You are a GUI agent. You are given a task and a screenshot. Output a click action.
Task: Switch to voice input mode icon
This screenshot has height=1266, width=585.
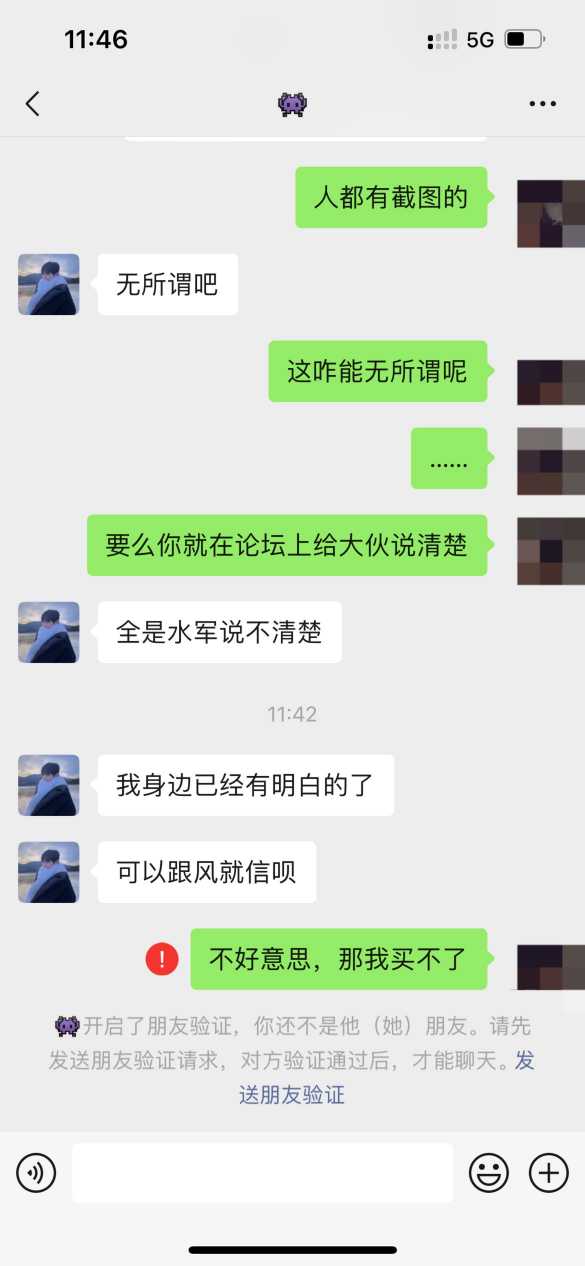point(36,1172)
